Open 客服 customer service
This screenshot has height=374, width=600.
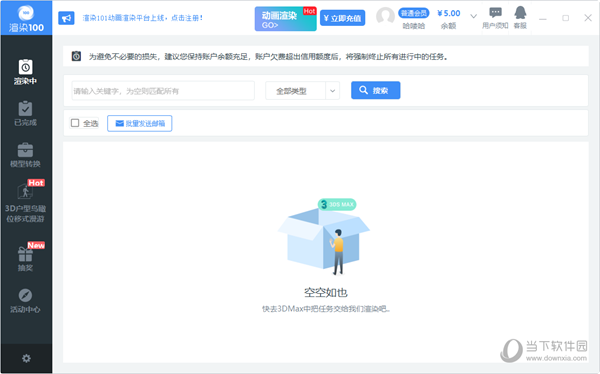520,18
